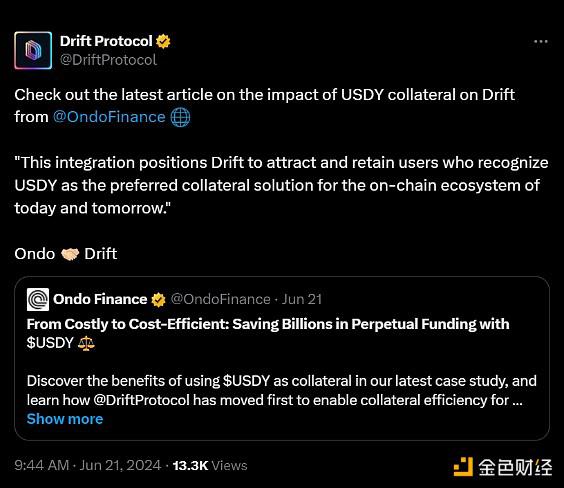
Task: Open the 9:44 AM Jun 21, 2024 timestamp
Action: (88, 465)
